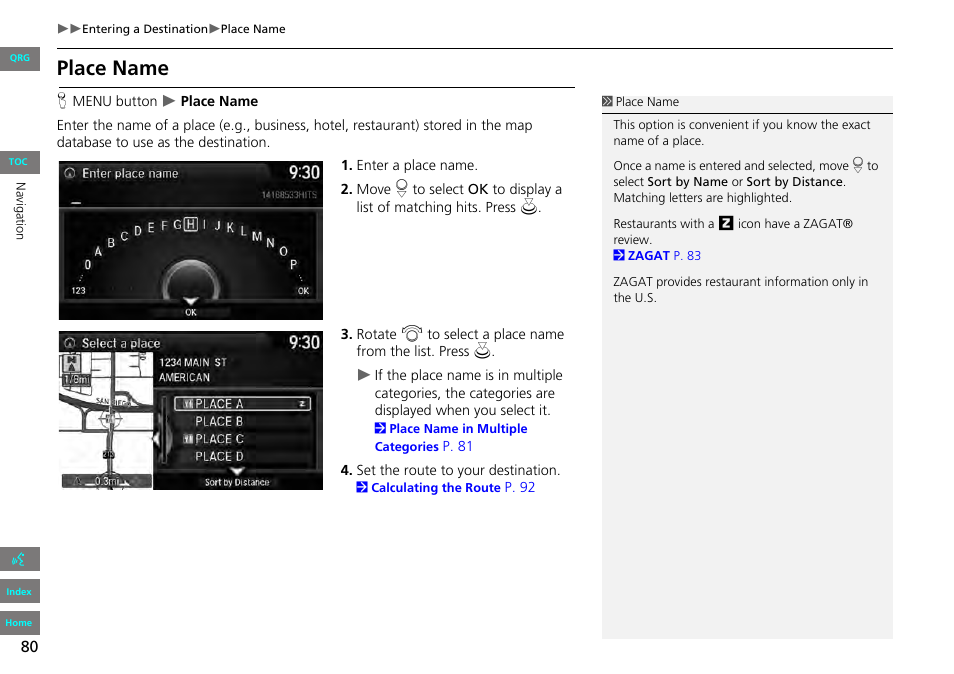Click the joystick icon in step 2
Viewport: 954px width, 674px height.
point(402,188)
